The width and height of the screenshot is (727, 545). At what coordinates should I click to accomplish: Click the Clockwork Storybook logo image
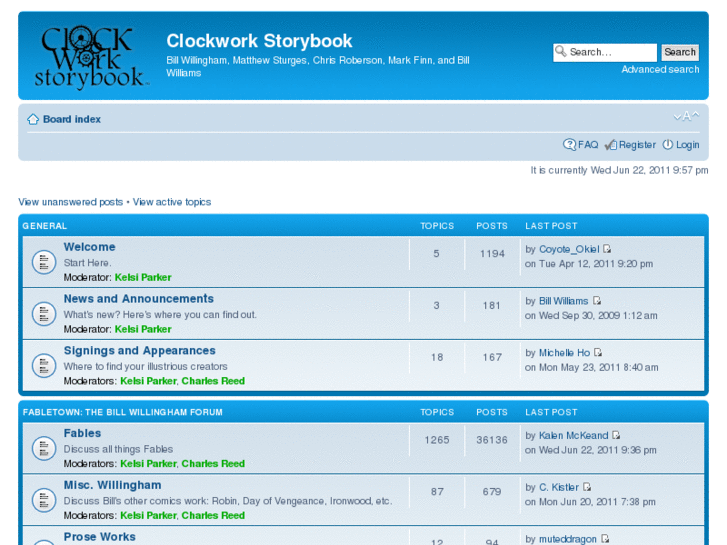(x=91, y=57)
